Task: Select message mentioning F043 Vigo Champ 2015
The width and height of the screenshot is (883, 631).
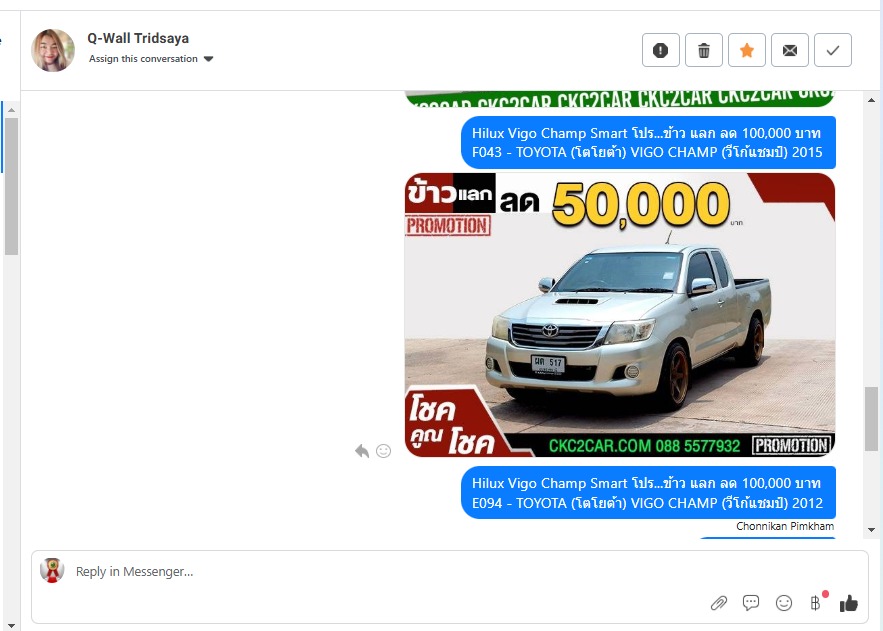Action: pos(648,142)
